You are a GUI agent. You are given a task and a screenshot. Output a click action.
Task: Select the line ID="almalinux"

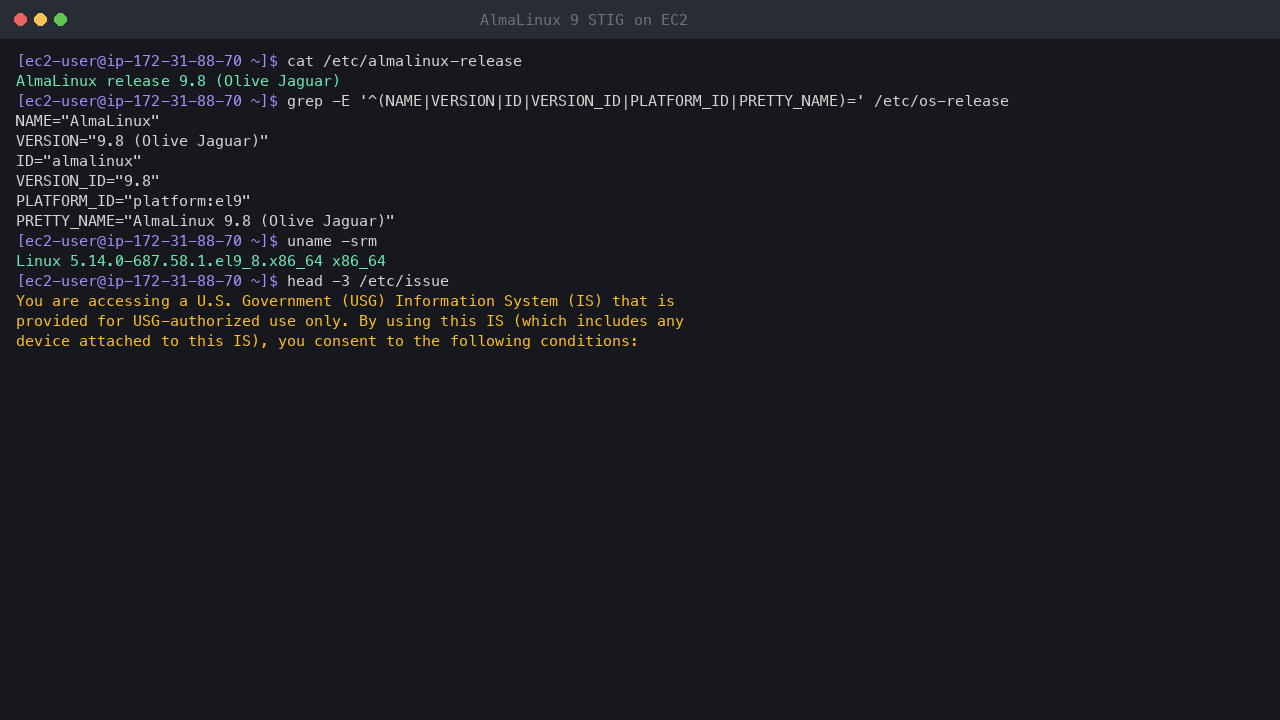(x=79, y=161)
